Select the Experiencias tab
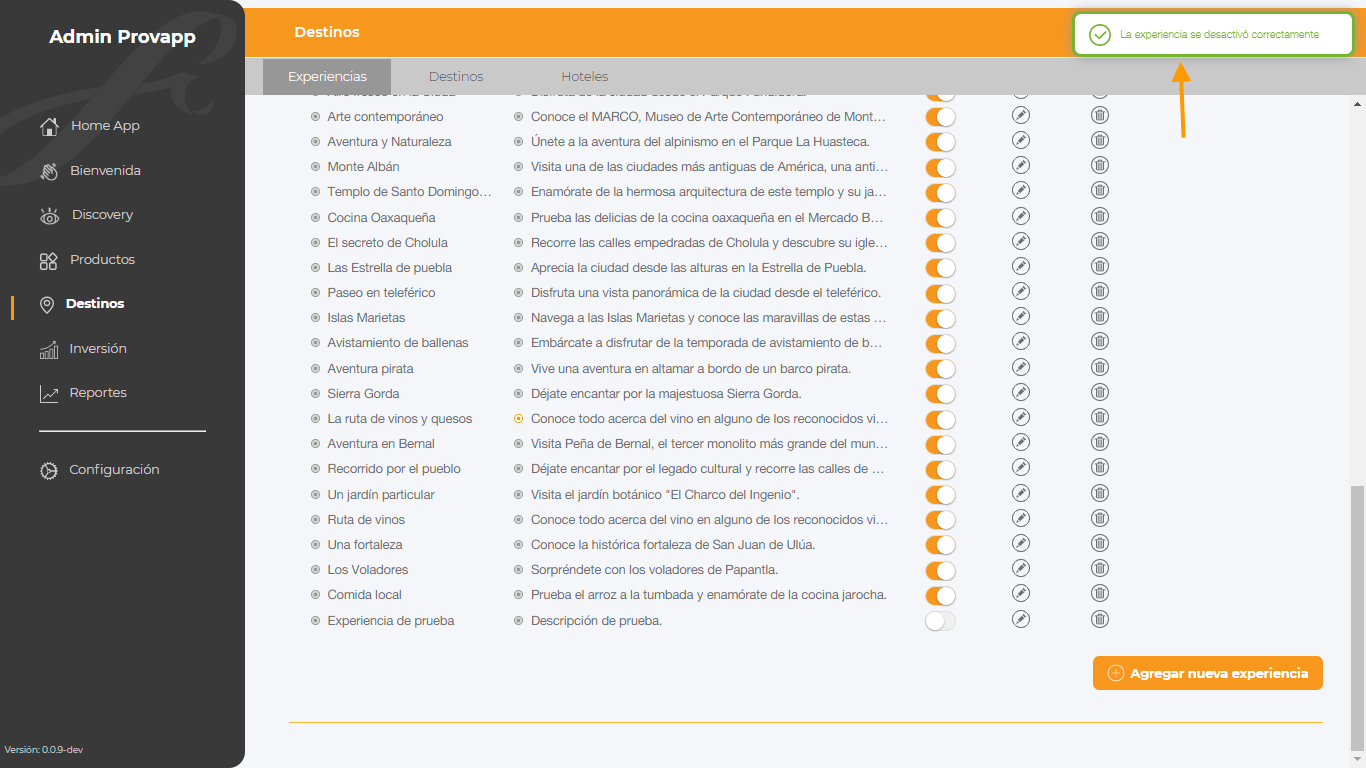Viewport: 1366px width, 768px height. point(327,77)
